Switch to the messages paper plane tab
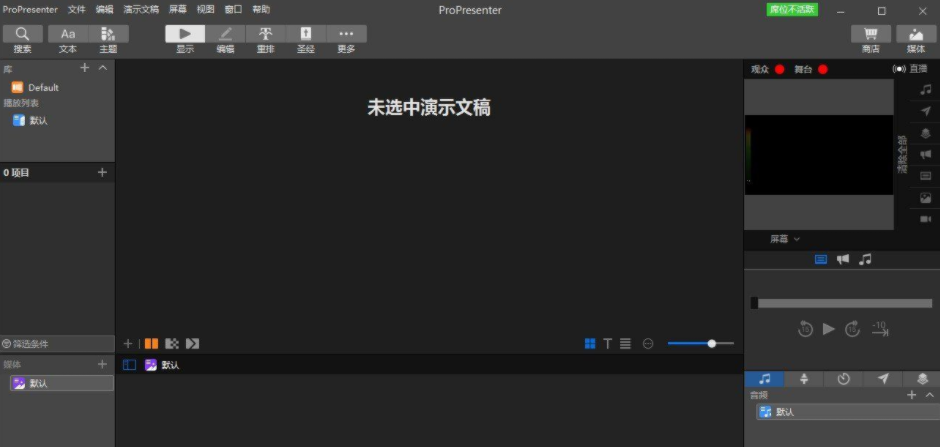 [x=883, y=379]
